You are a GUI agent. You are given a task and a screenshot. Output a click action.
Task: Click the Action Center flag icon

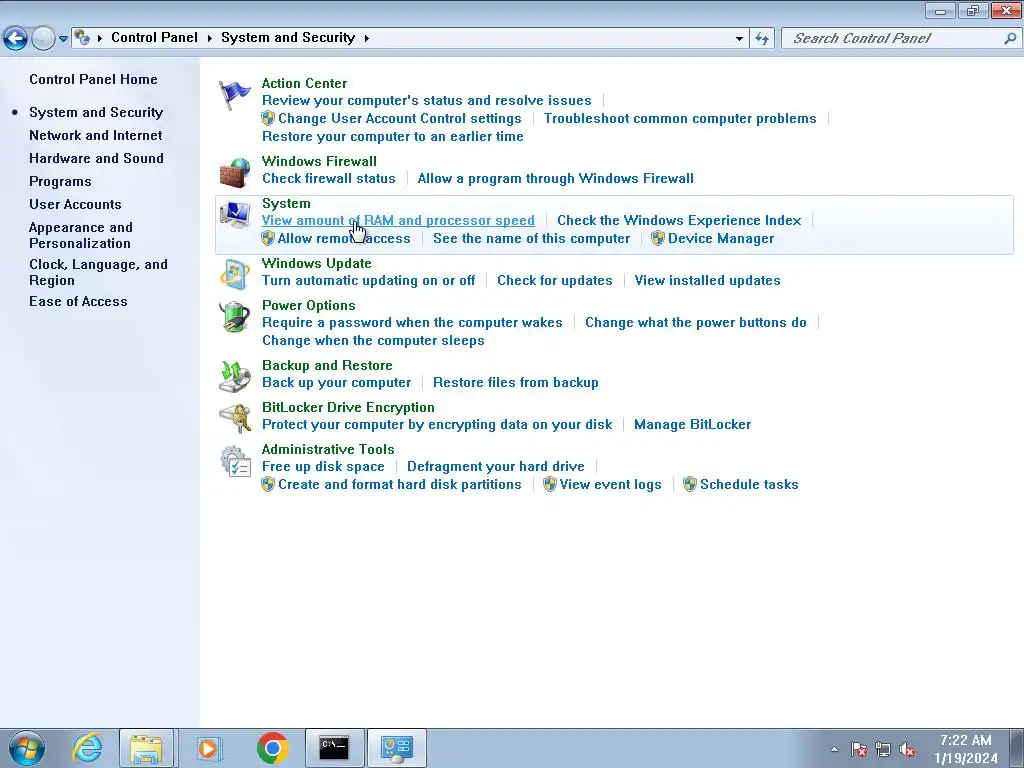click(234, 95)
